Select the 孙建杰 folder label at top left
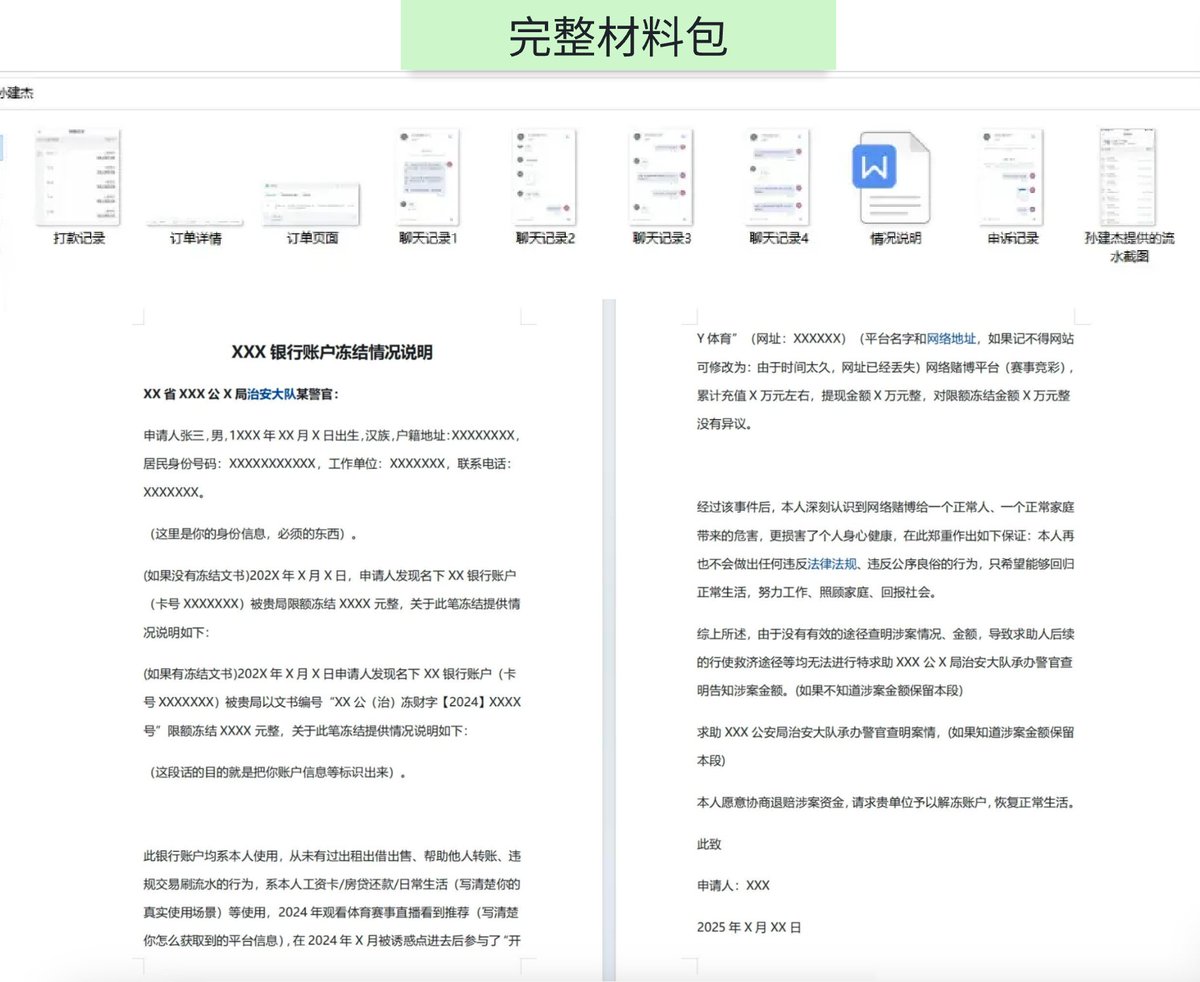1200x982 pixels. (x=16, y=93)
